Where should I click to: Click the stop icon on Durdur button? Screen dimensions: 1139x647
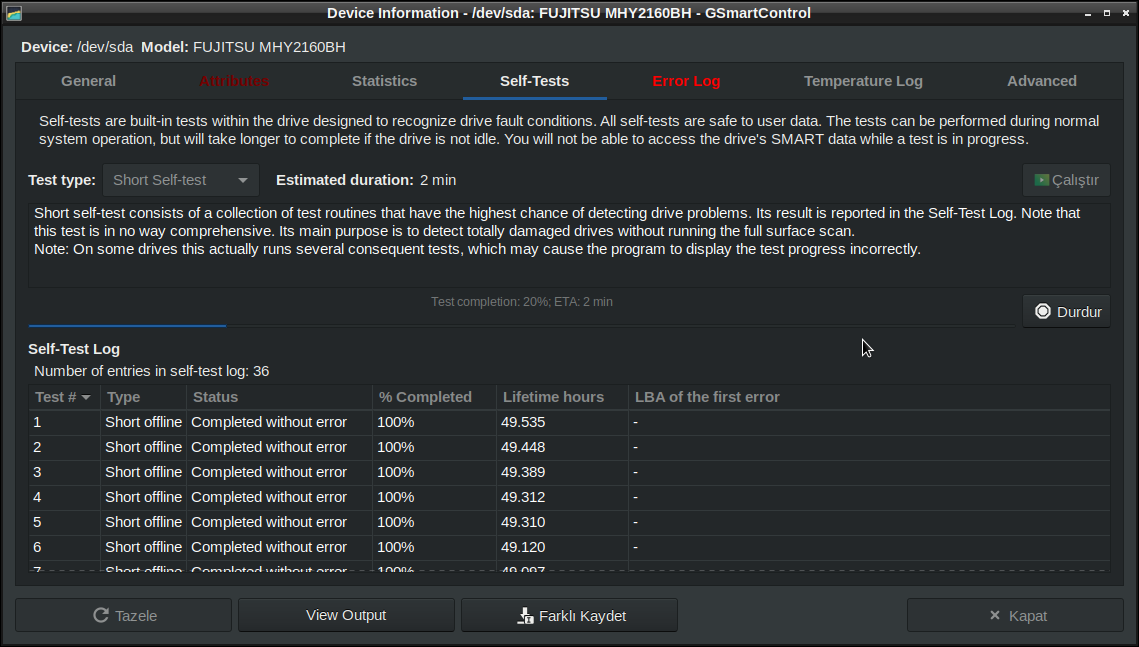[x=1042, y=311]
